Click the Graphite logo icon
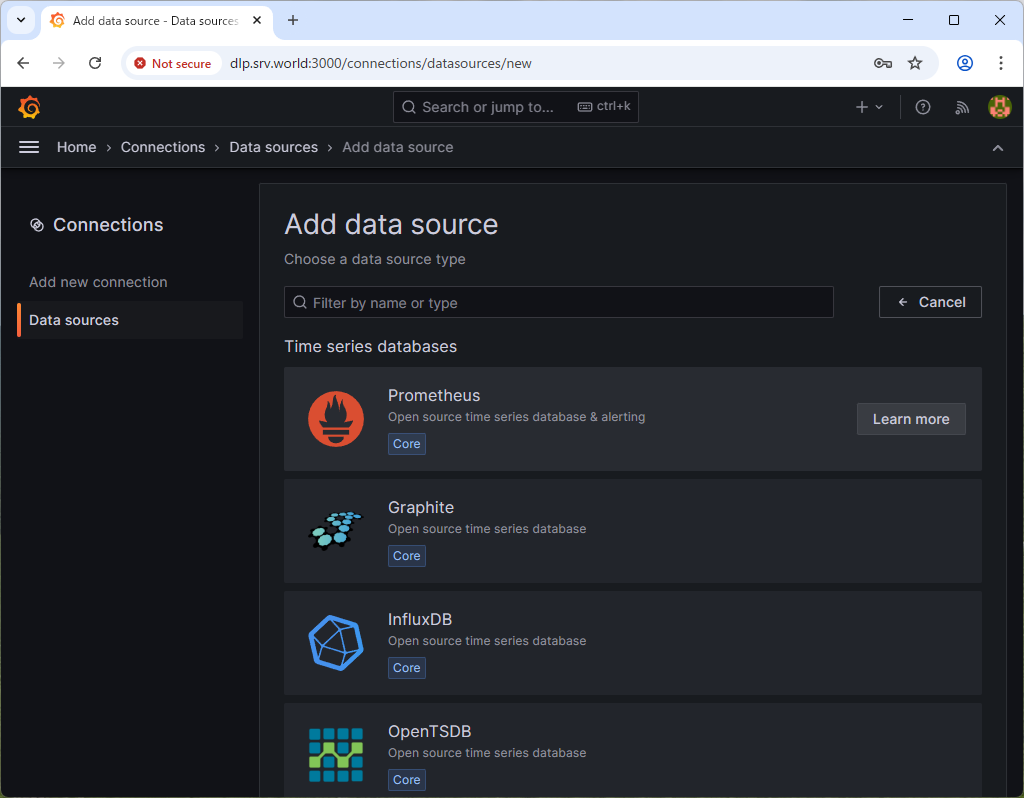The width and height of the screenshot is (1024, 798). [336, 531]
